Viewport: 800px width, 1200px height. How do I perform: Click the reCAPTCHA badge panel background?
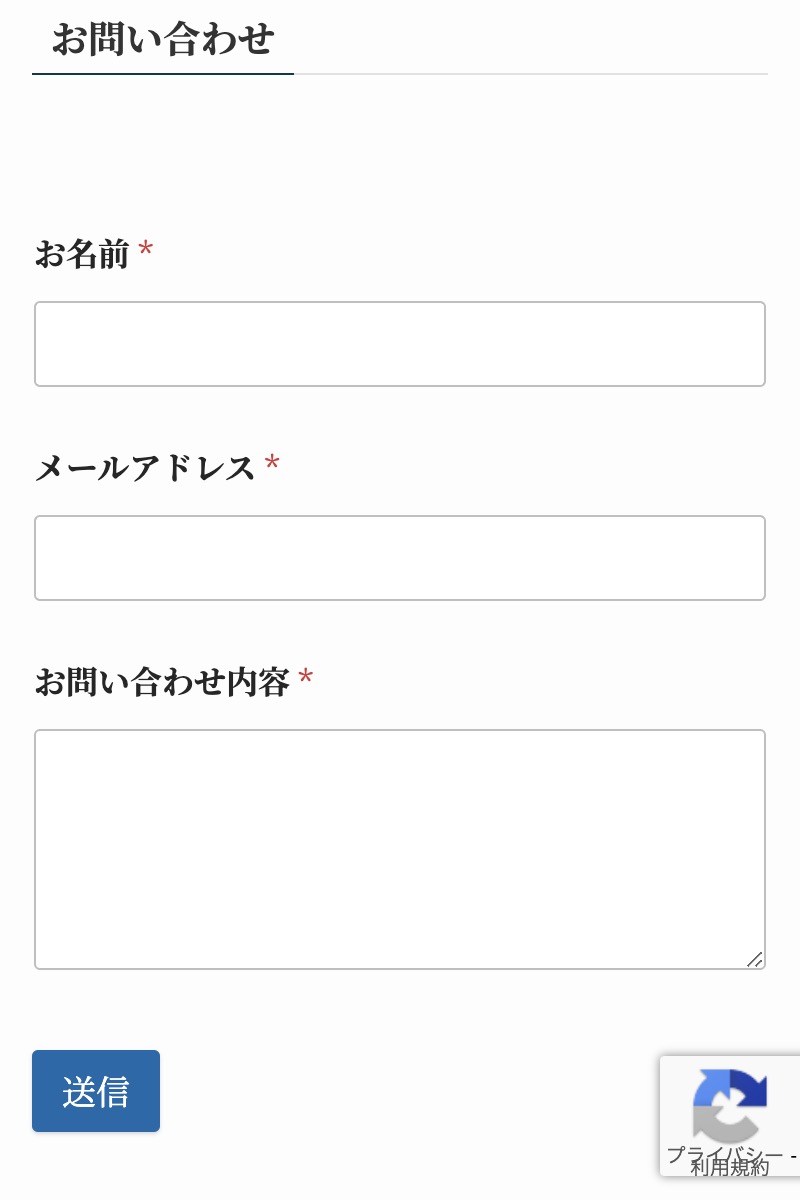coord(730,1116)
